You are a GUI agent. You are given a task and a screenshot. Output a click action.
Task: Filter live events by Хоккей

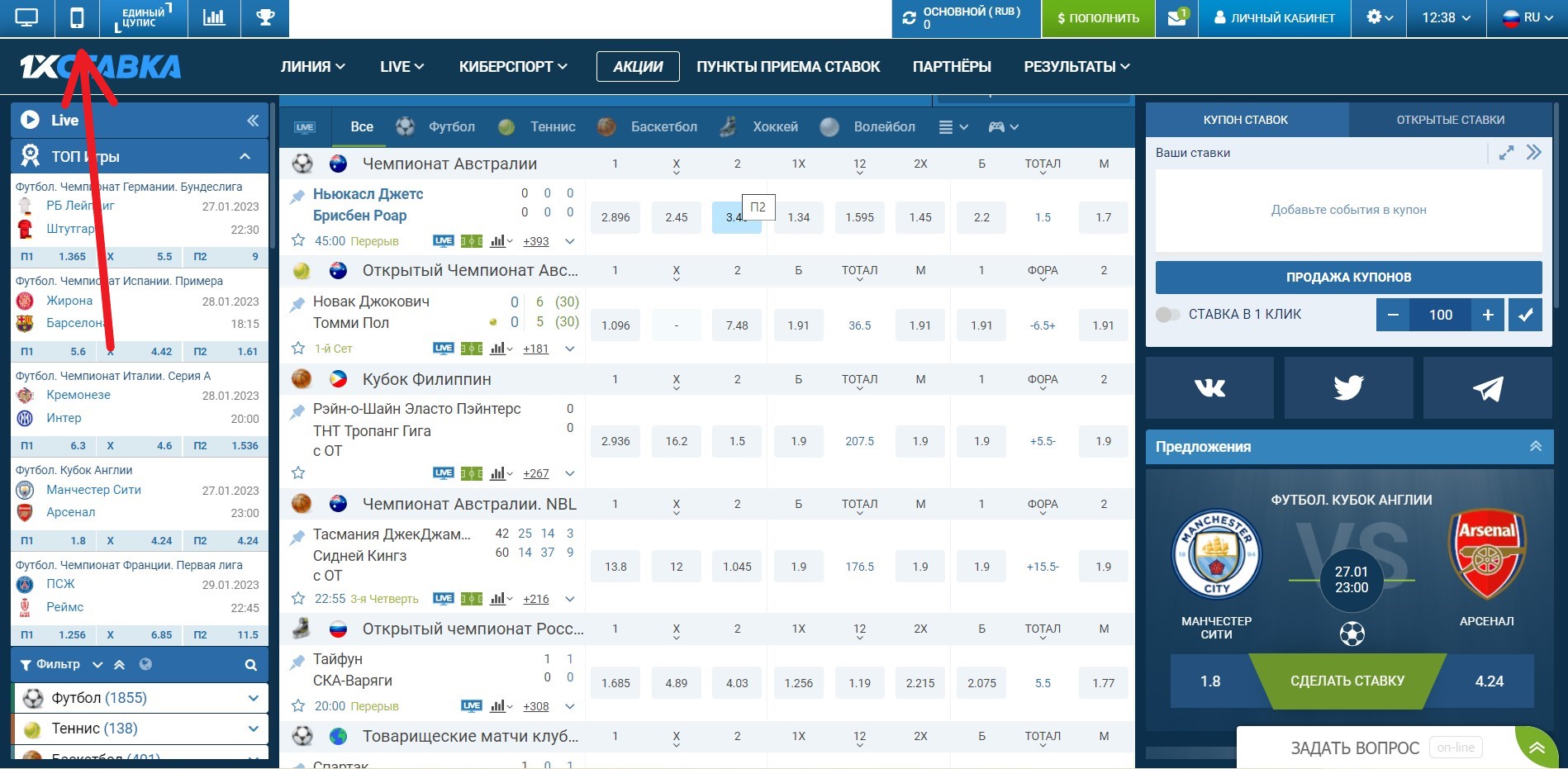point(758,127)
